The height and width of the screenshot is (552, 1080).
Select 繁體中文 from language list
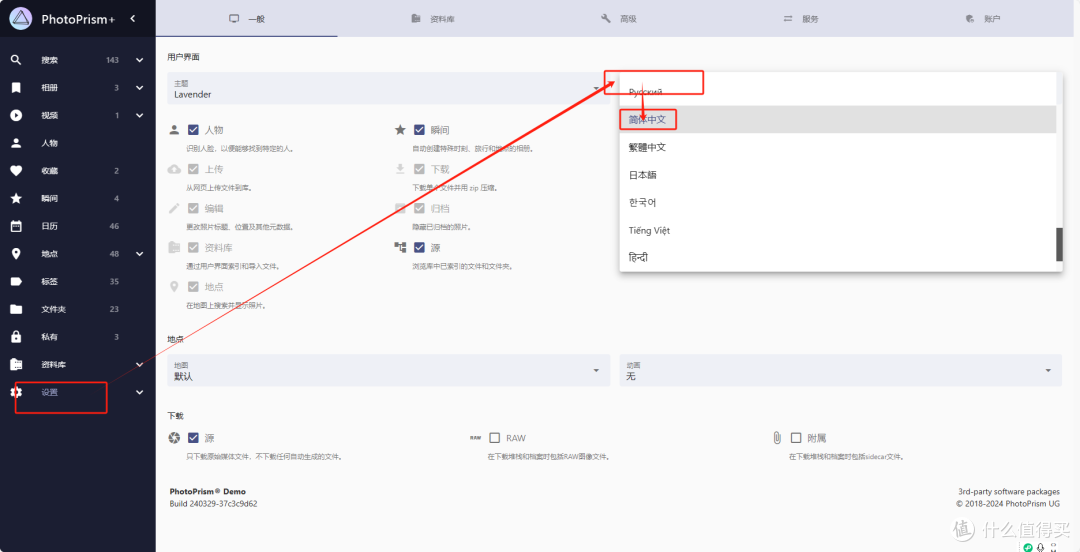pos(647,147)
